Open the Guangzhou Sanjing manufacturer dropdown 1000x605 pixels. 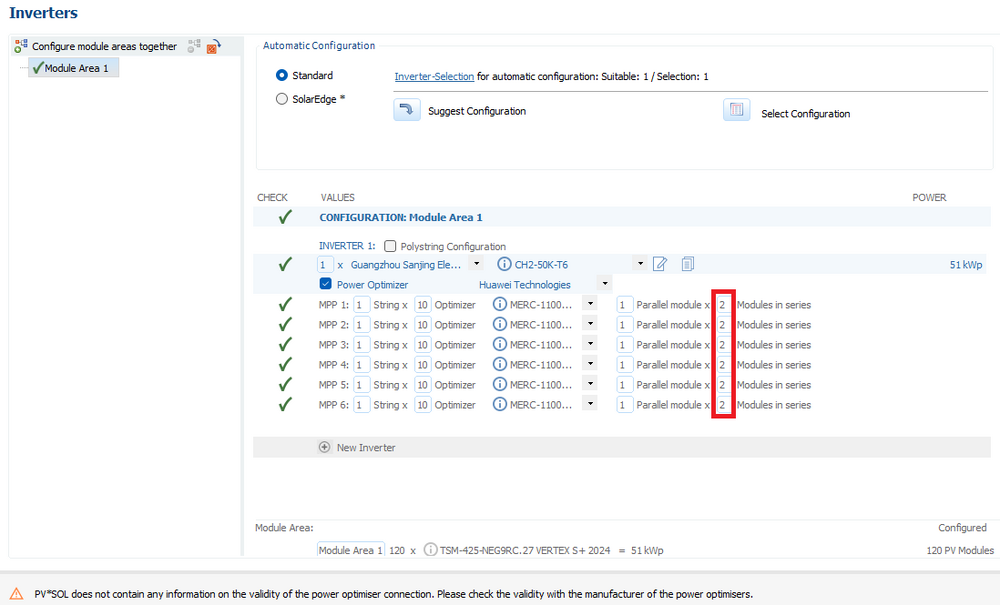476,263
